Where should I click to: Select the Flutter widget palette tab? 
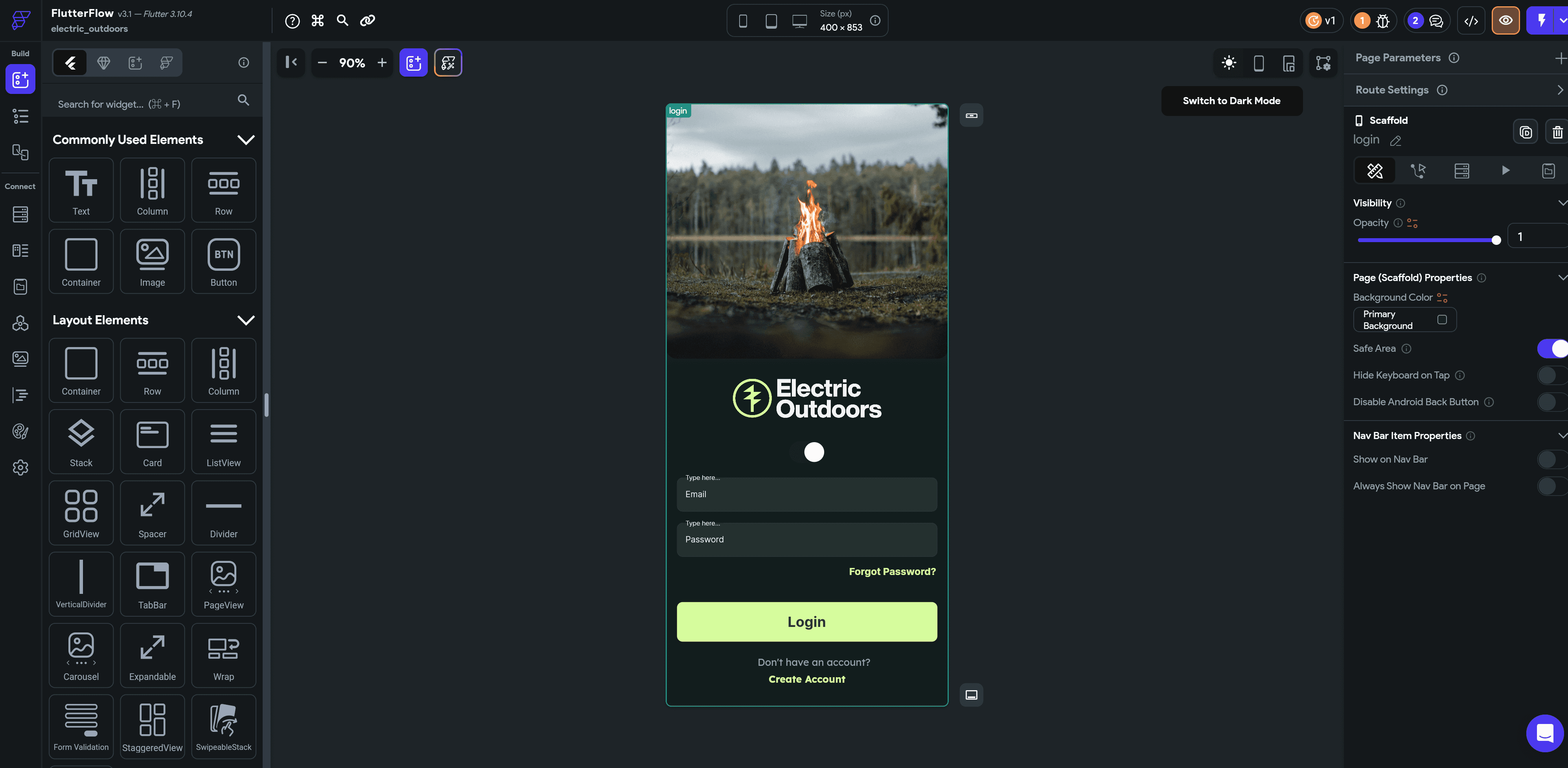click(71, 62)
